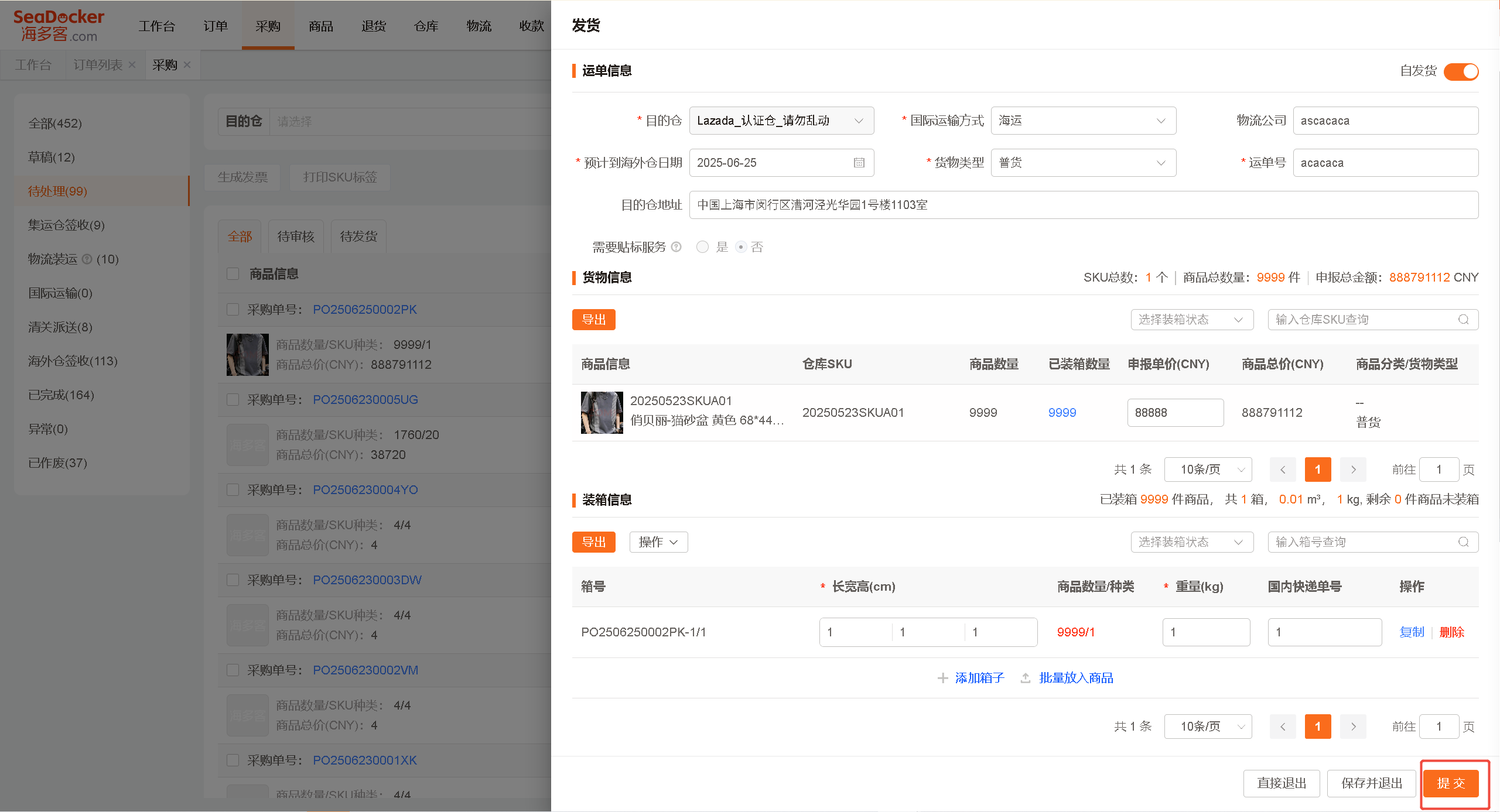Select 是 radio for labeling service

pos(702,247)
